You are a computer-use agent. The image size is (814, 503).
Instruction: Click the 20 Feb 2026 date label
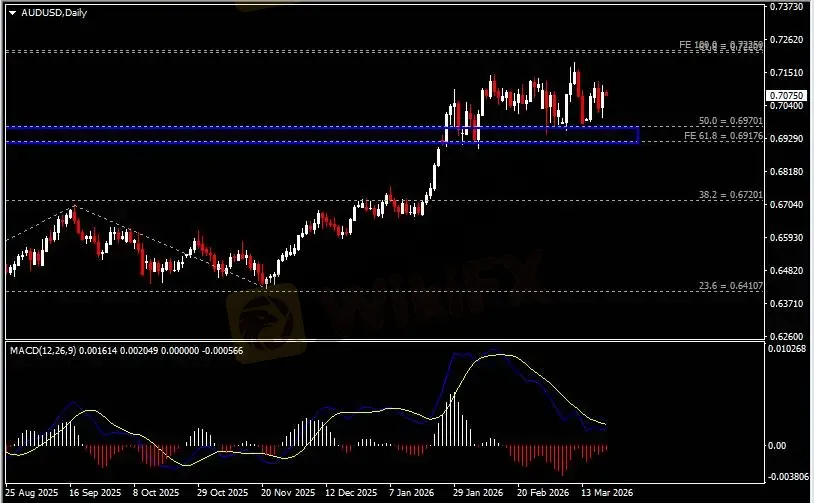tap(543, 493)
